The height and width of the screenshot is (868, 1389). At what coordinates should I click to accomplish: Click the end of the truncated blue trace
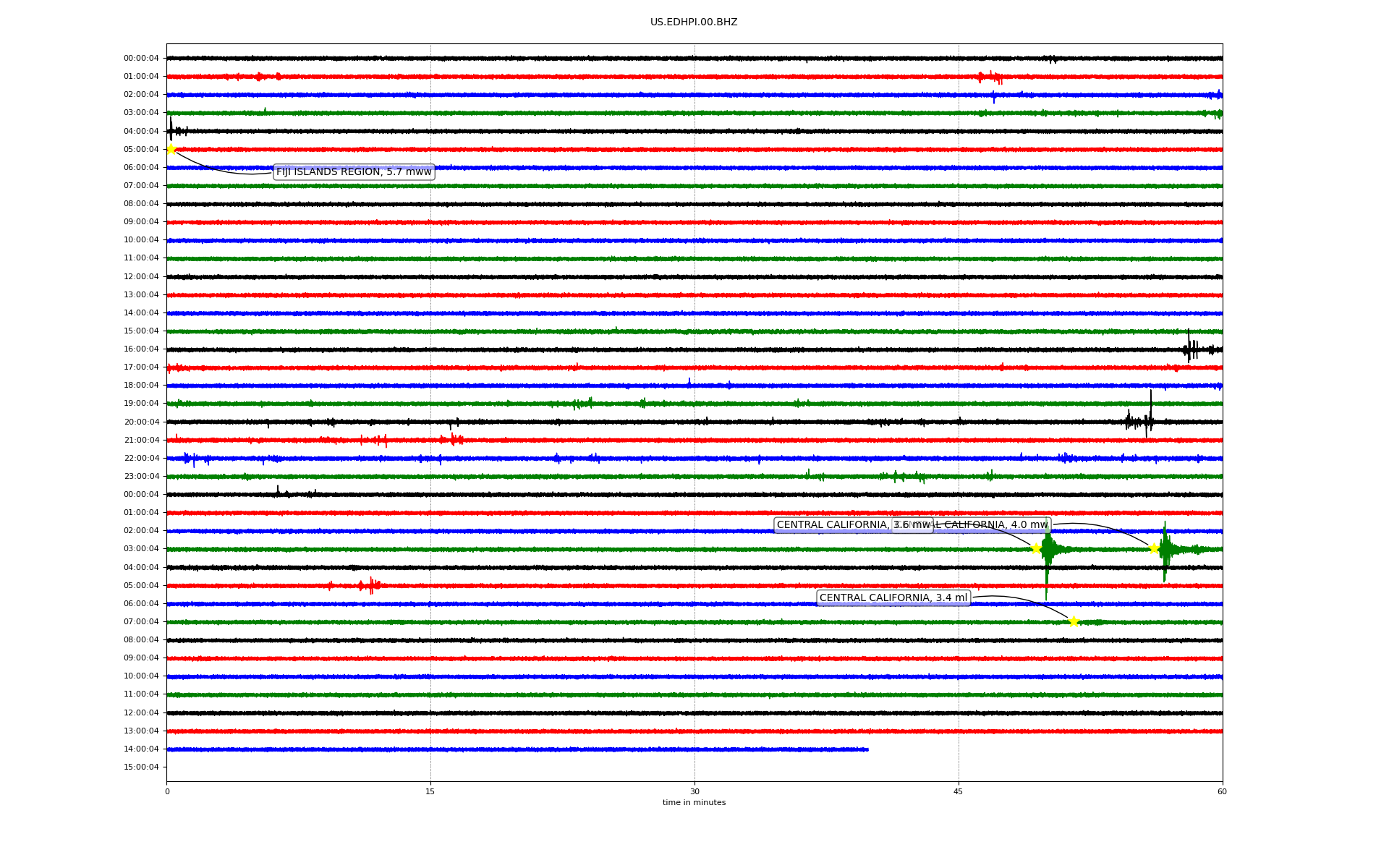click(867, 749)
